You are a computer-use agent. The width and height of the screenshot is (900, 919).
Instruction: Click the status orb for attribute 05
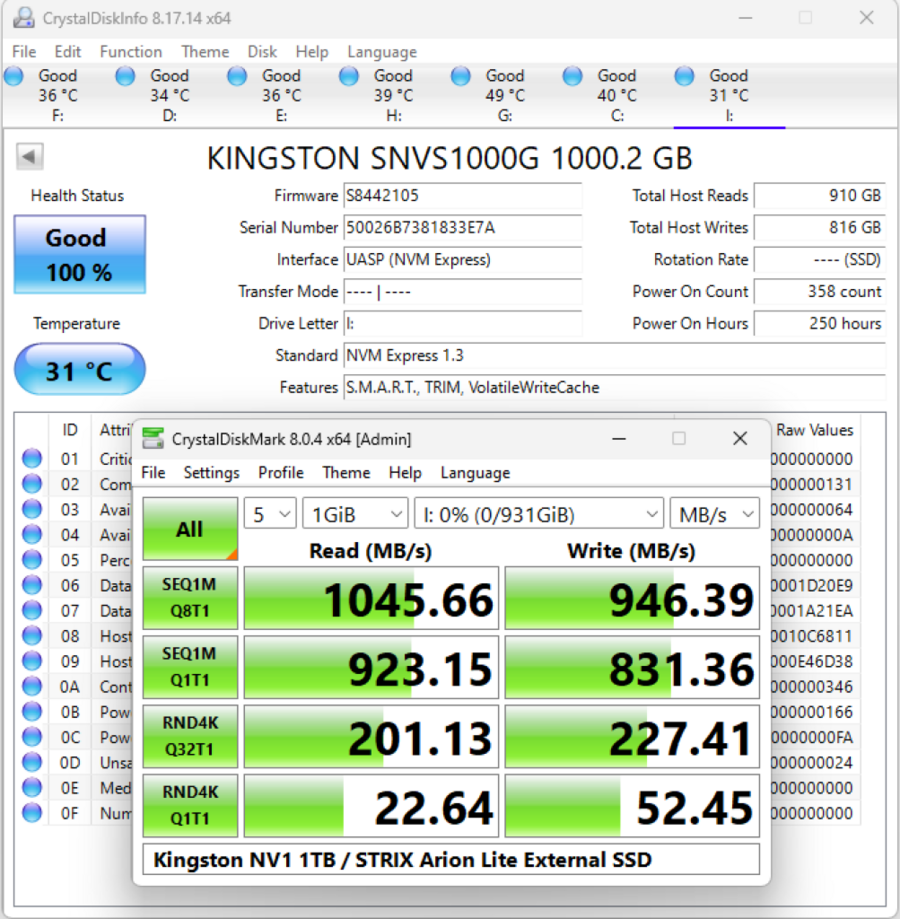[x=32, y=560]
